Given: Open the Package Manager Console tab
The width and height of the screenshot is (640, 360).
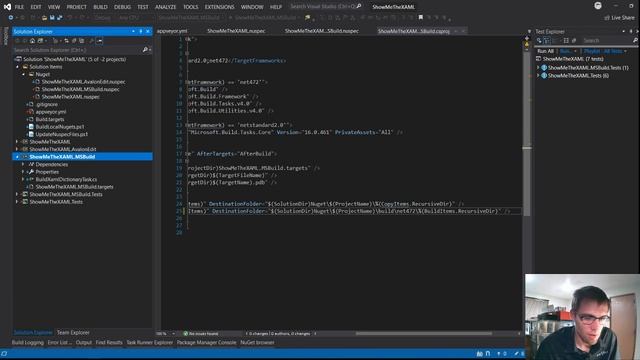Looking at the screenshot, I should [x=207, y=342].
